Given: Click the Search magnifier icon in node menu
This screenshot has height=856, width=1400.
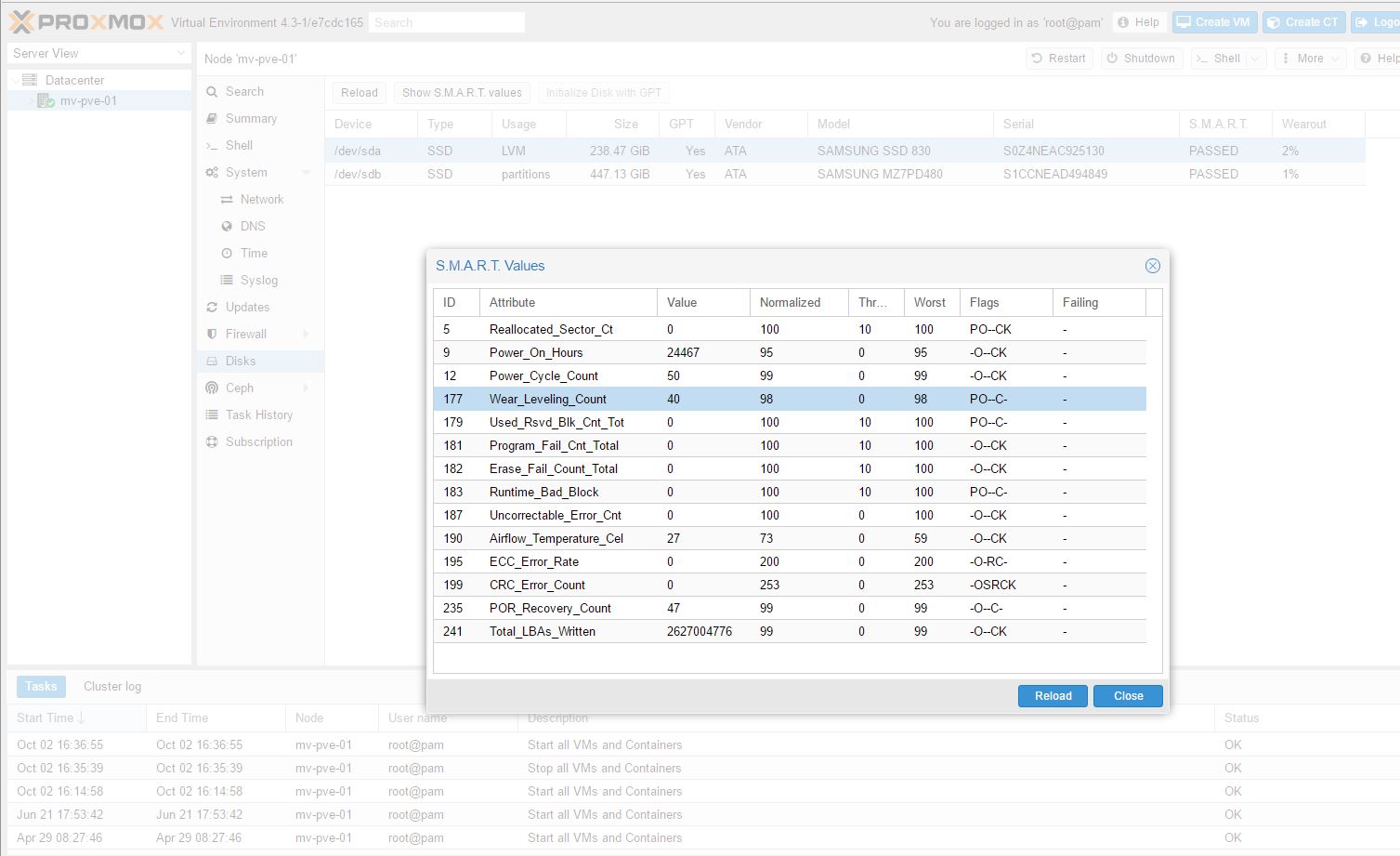Looking at the screenshot, I should tap(212, 92).
